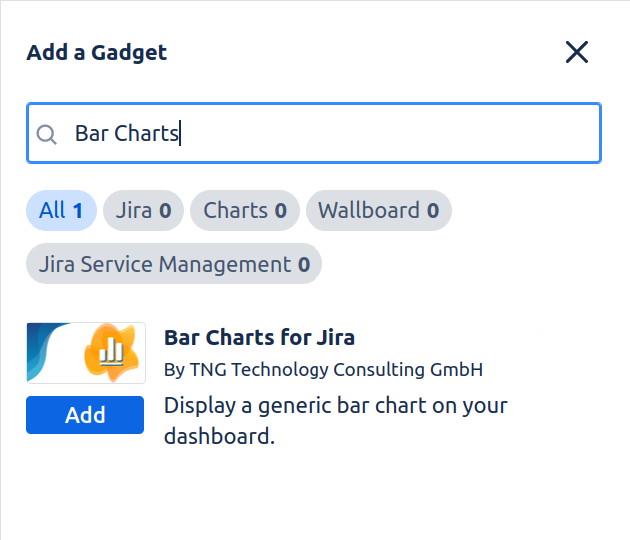Click the 0 count on the Wallboard chip

tap(433, 211)
